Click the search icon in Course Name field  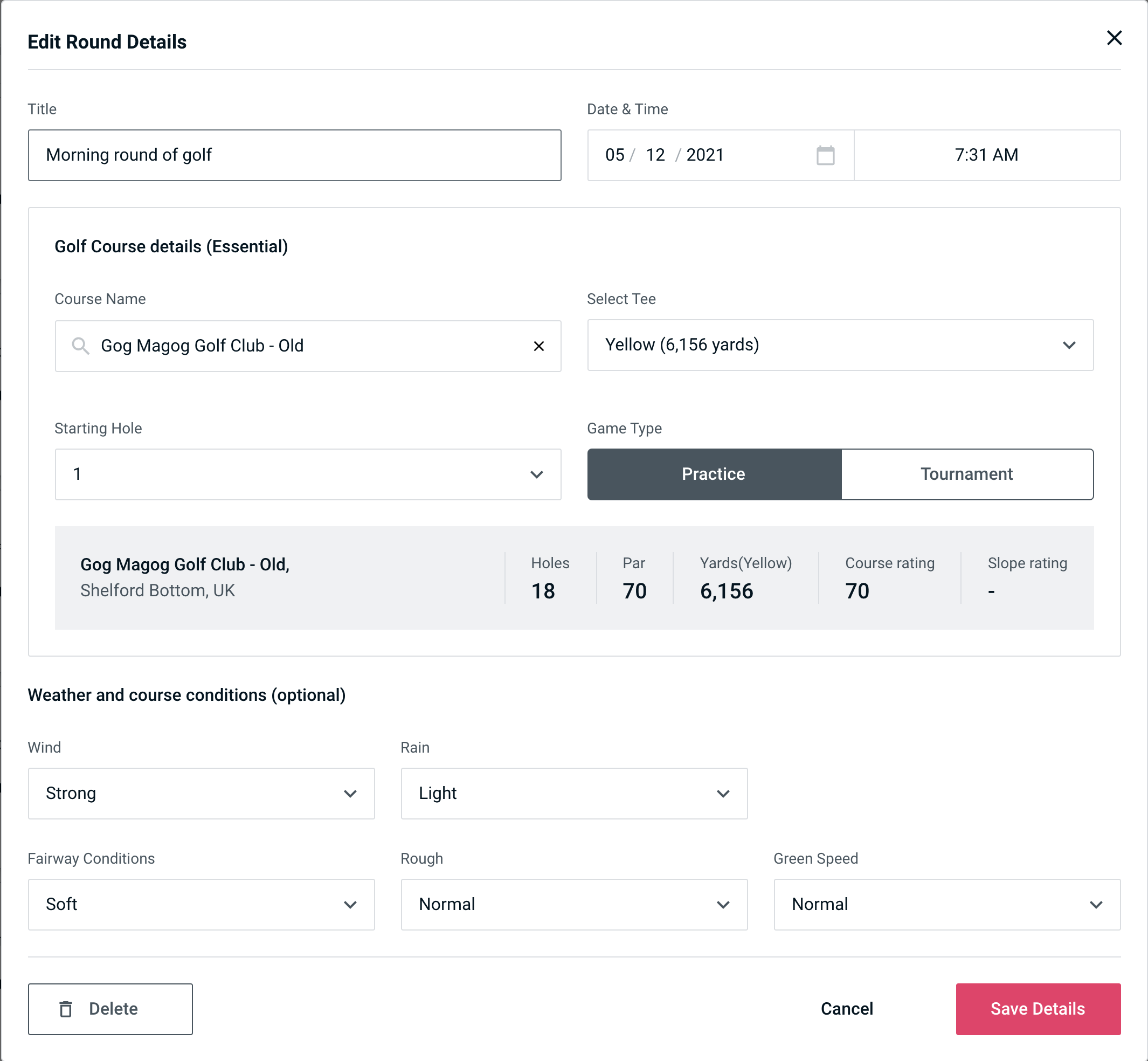pos(80,346)
